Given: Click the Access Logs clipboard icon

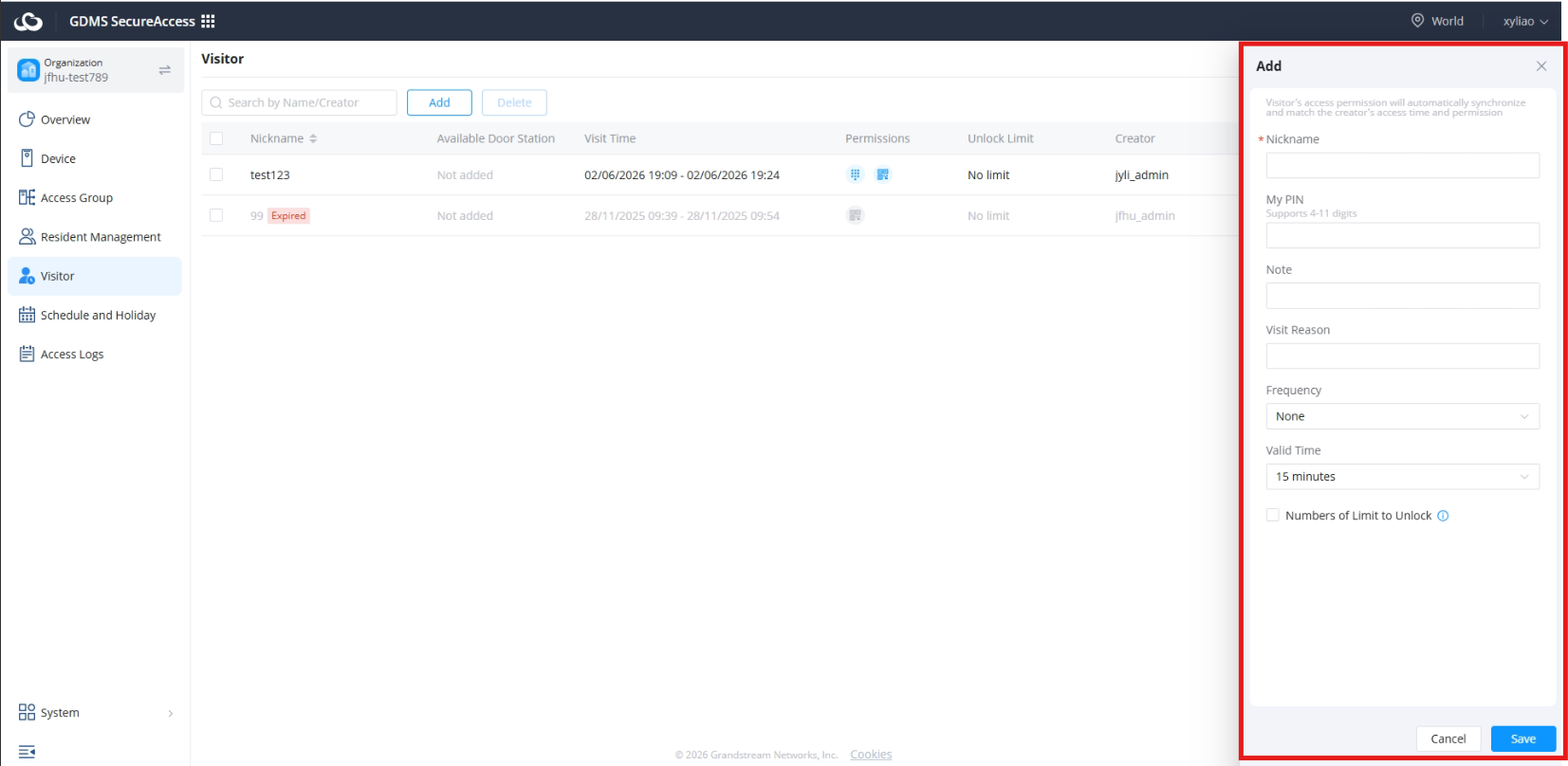Looking at the screenshot, I should (x=27, y=354).
